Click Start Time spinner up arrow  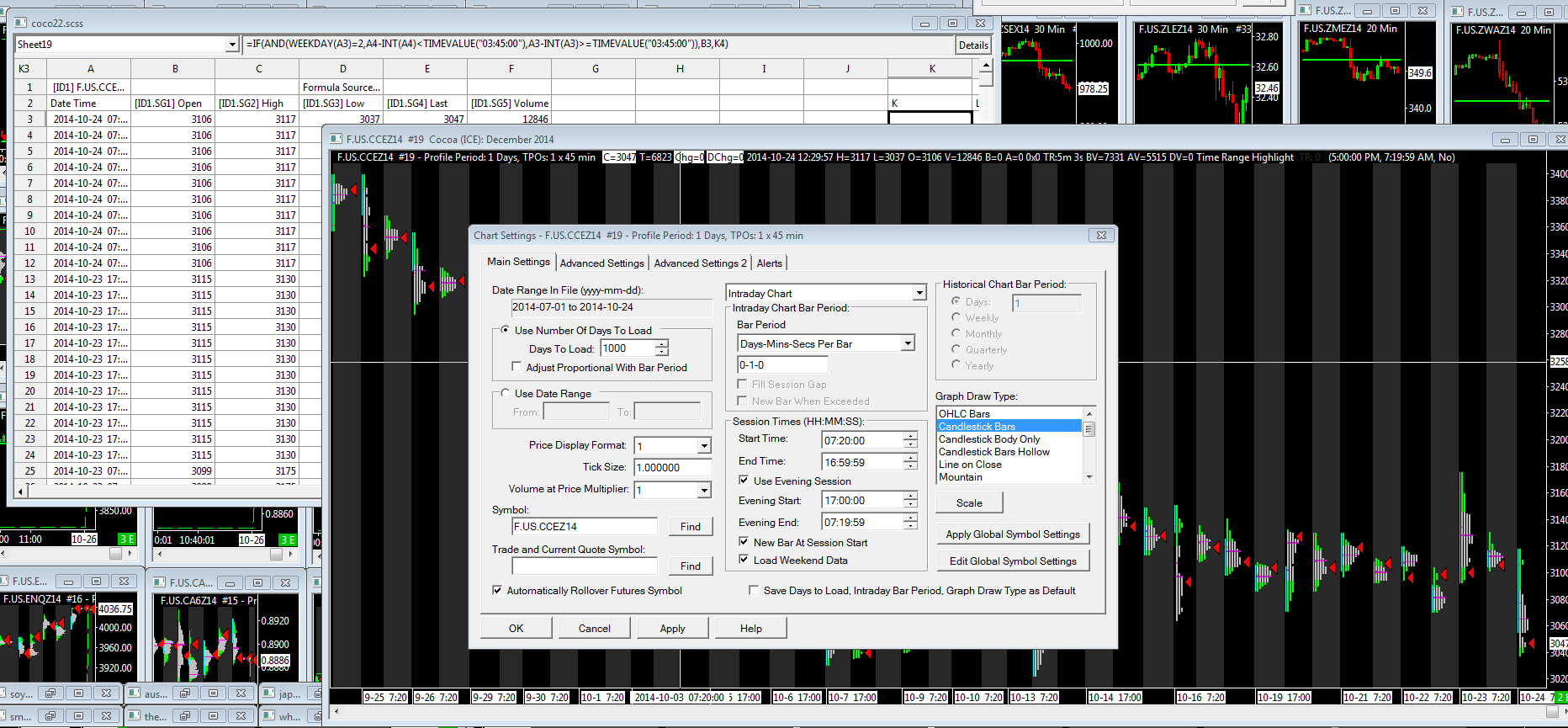[x=910, y=436]
